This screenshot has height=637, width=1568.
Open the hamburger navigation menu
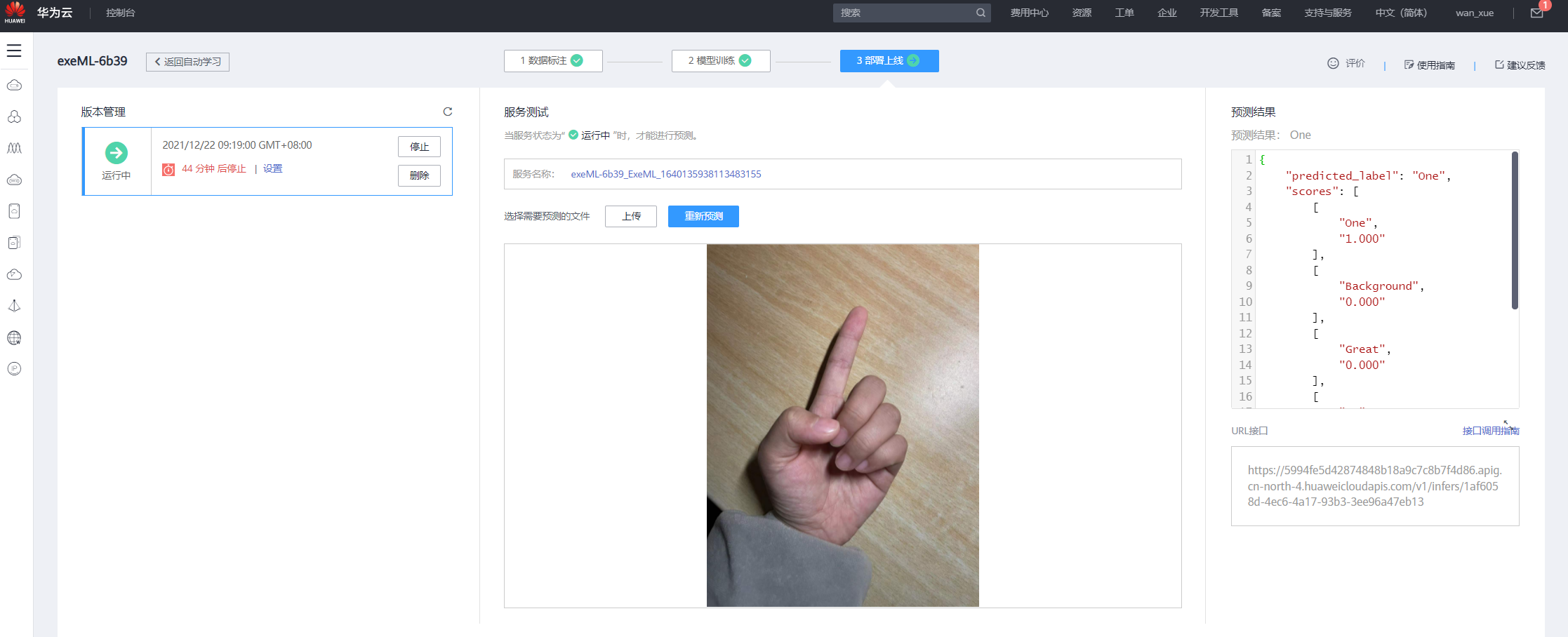tap(14, 51)
